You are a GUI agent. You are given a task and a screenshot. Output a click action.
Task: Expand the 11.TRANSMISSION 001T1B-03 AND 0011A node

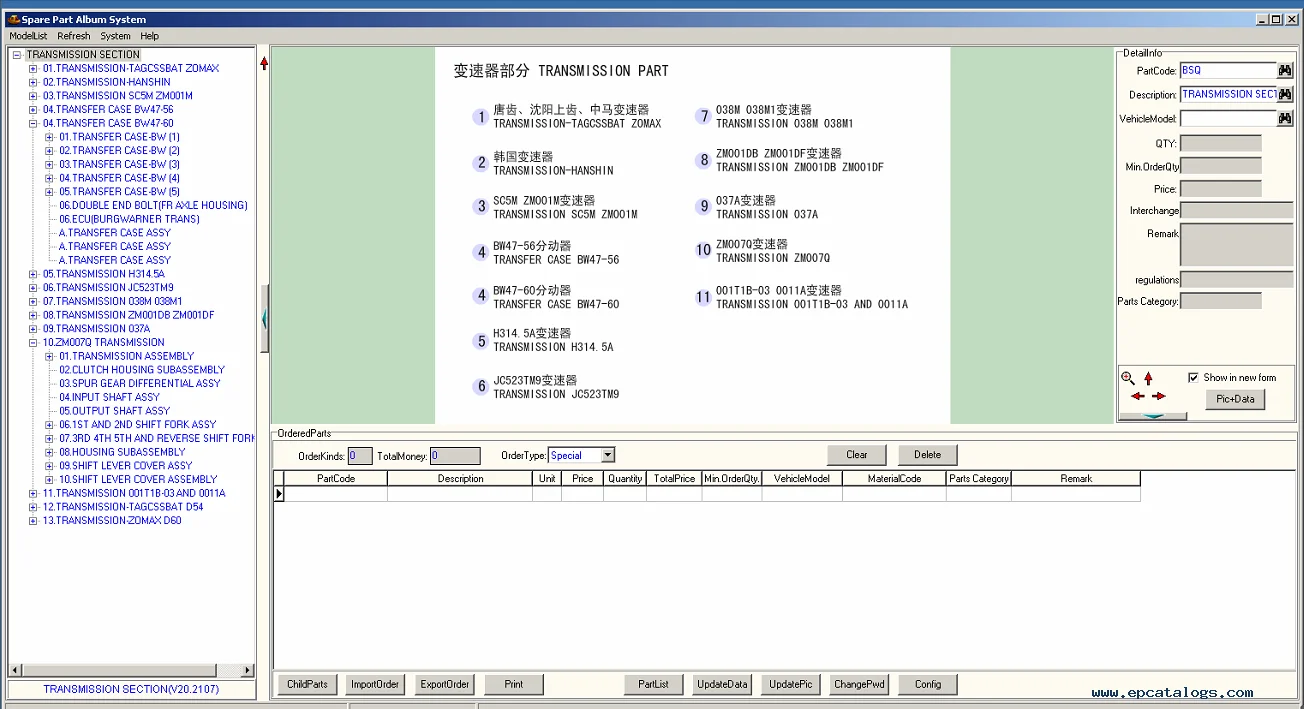(33, 494)
